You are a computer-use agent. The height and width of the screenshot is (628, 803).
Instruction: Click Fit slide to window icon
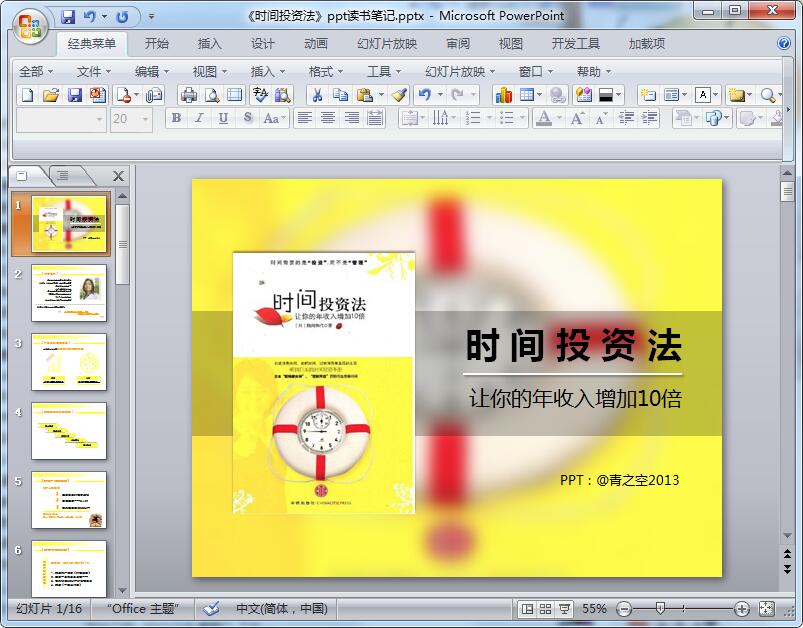767,609
